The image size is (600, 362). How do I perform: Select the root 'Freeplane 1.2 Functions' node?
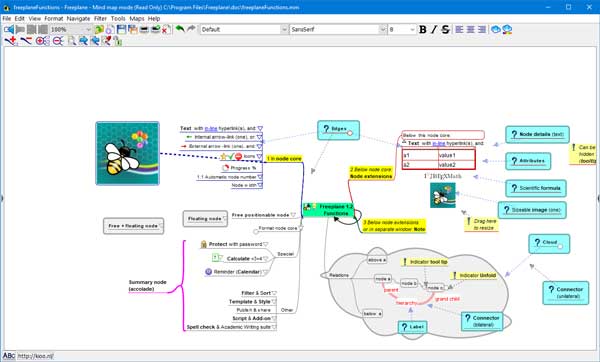(x=329, y=210)
